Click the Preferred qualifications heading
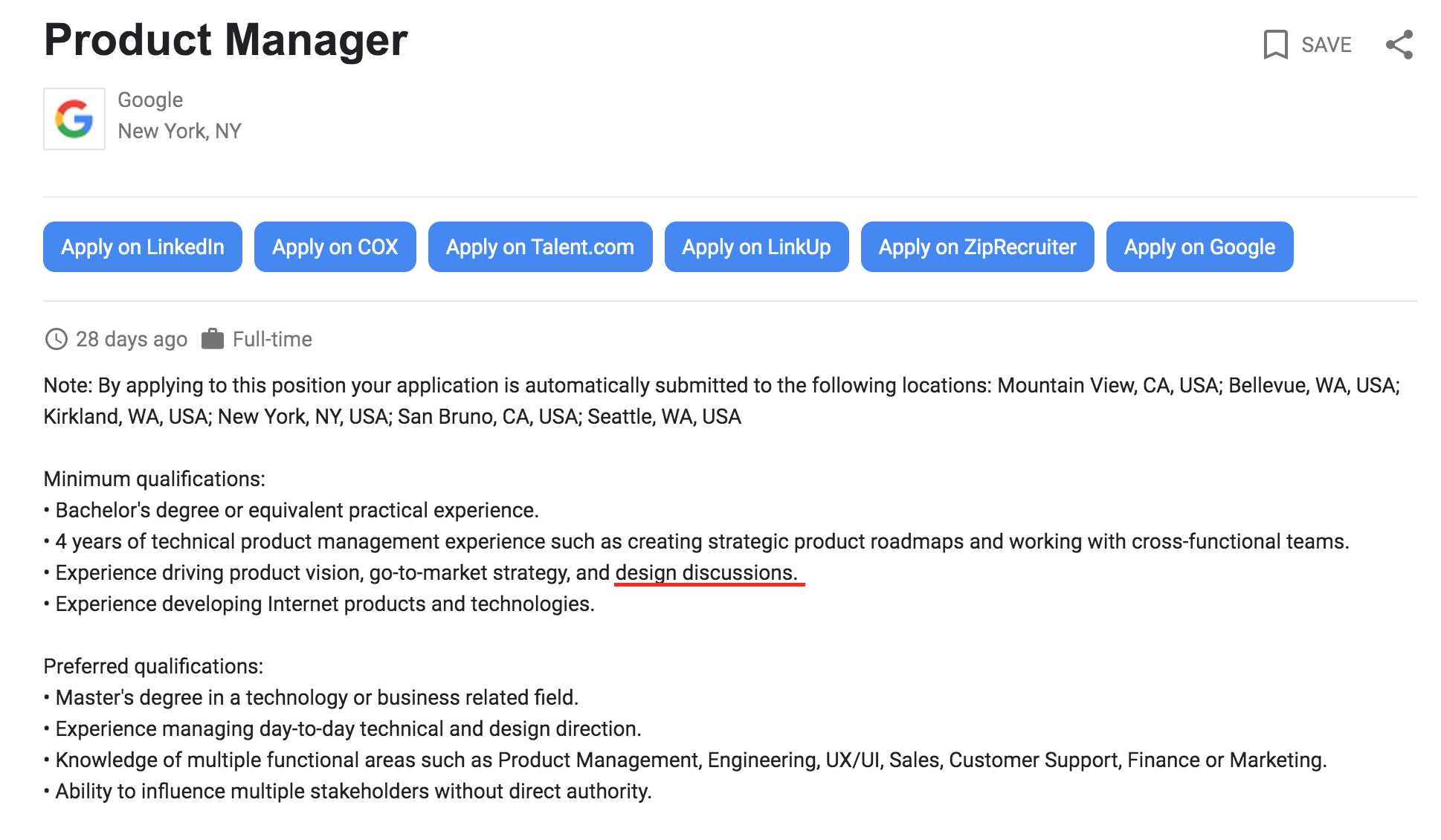The width and height of the screenshot is (1441, 840). pyautogui.click(x=154, y=666)
